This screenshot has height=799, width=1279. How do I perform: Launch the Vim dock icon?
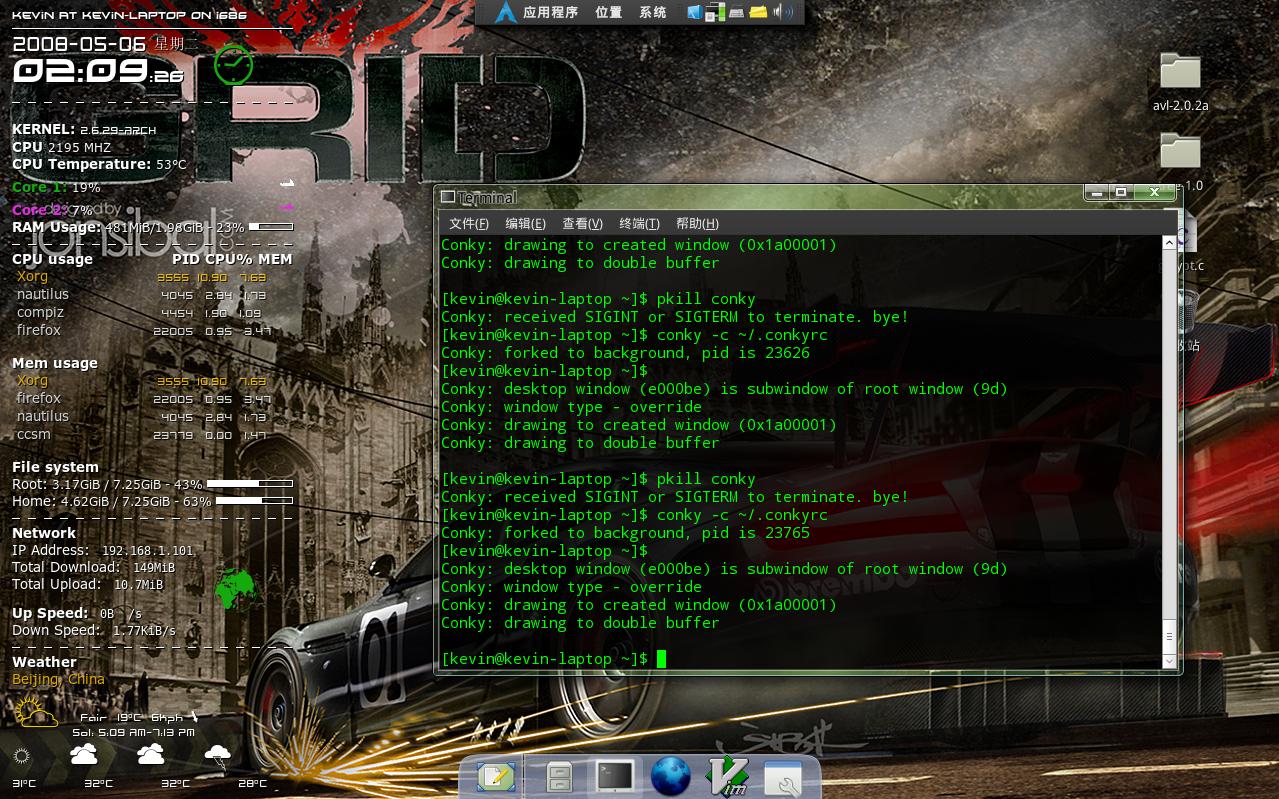(x=727, y=777)
